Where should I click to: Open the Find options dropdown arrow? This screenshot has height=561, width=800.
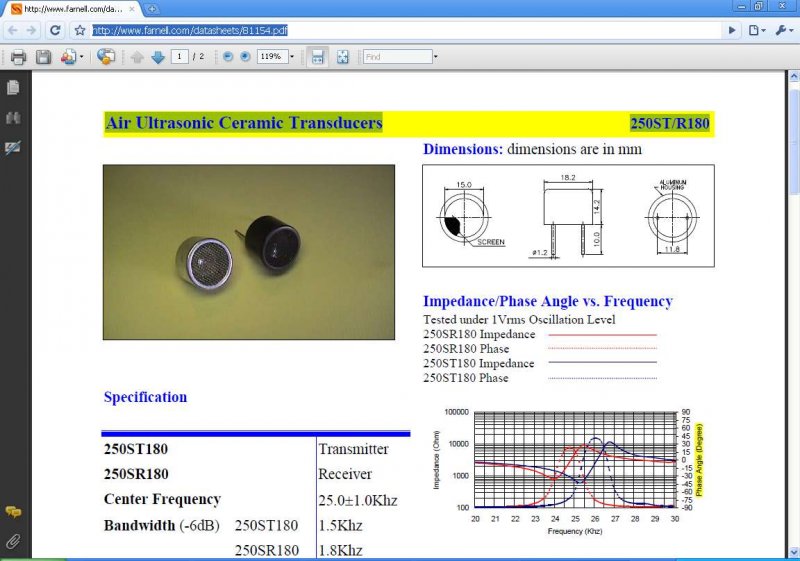[436, 57]
